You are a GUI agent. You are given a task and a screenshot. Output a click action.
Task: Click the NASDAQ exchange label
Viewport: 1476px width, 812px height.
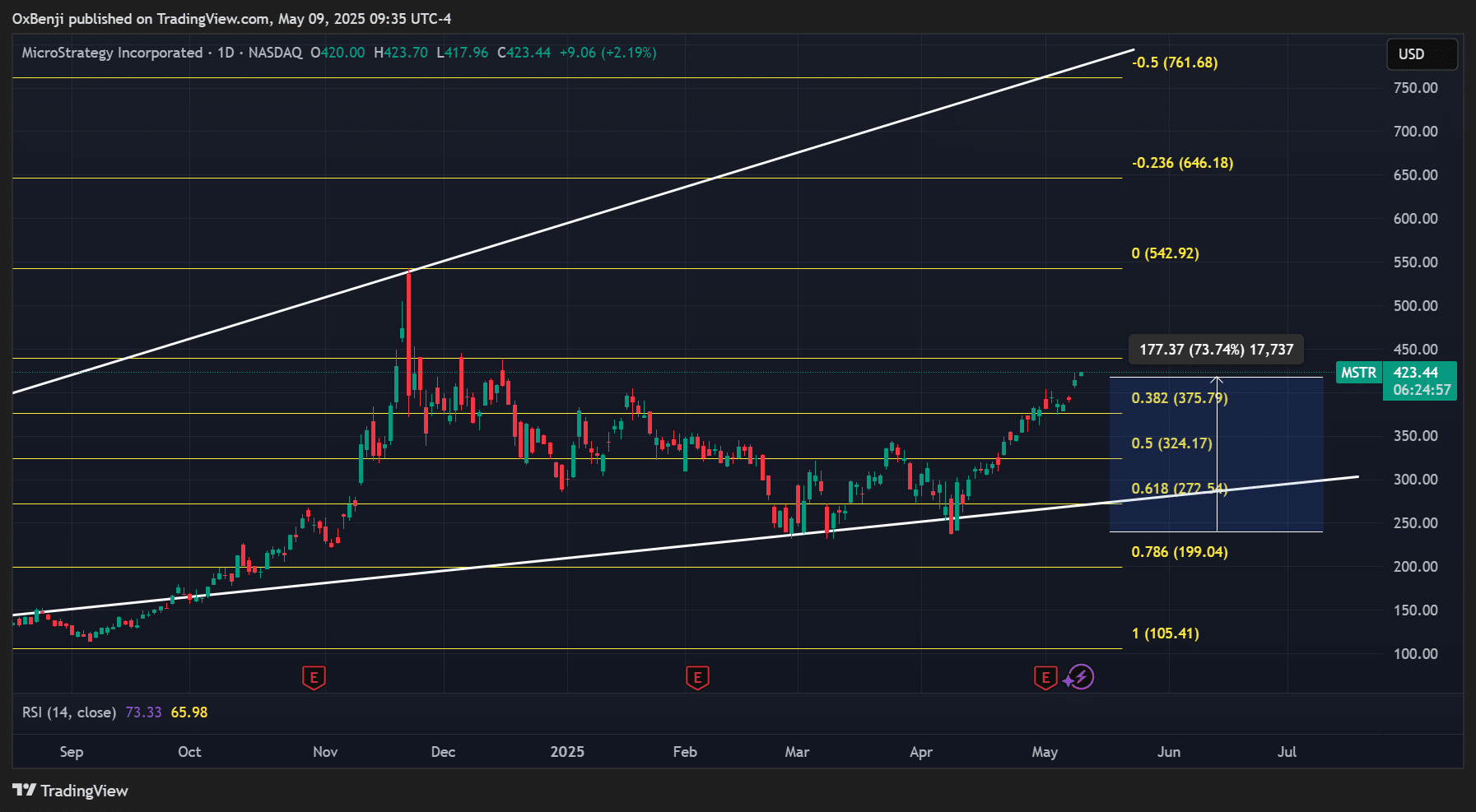pyautogui.click(x=275, y=53)
